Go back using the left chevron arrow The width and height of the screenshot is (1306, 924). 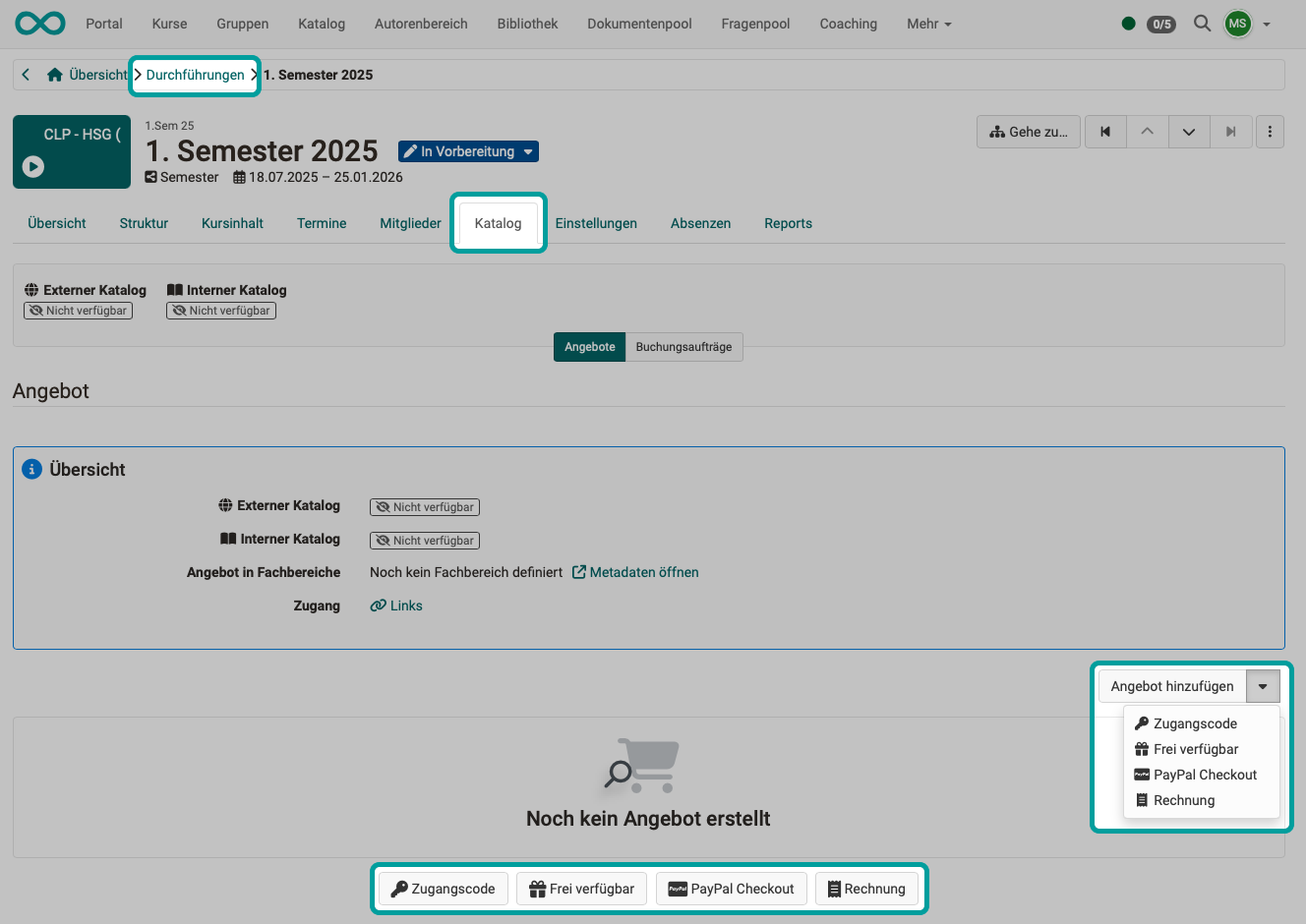point(25,74)
